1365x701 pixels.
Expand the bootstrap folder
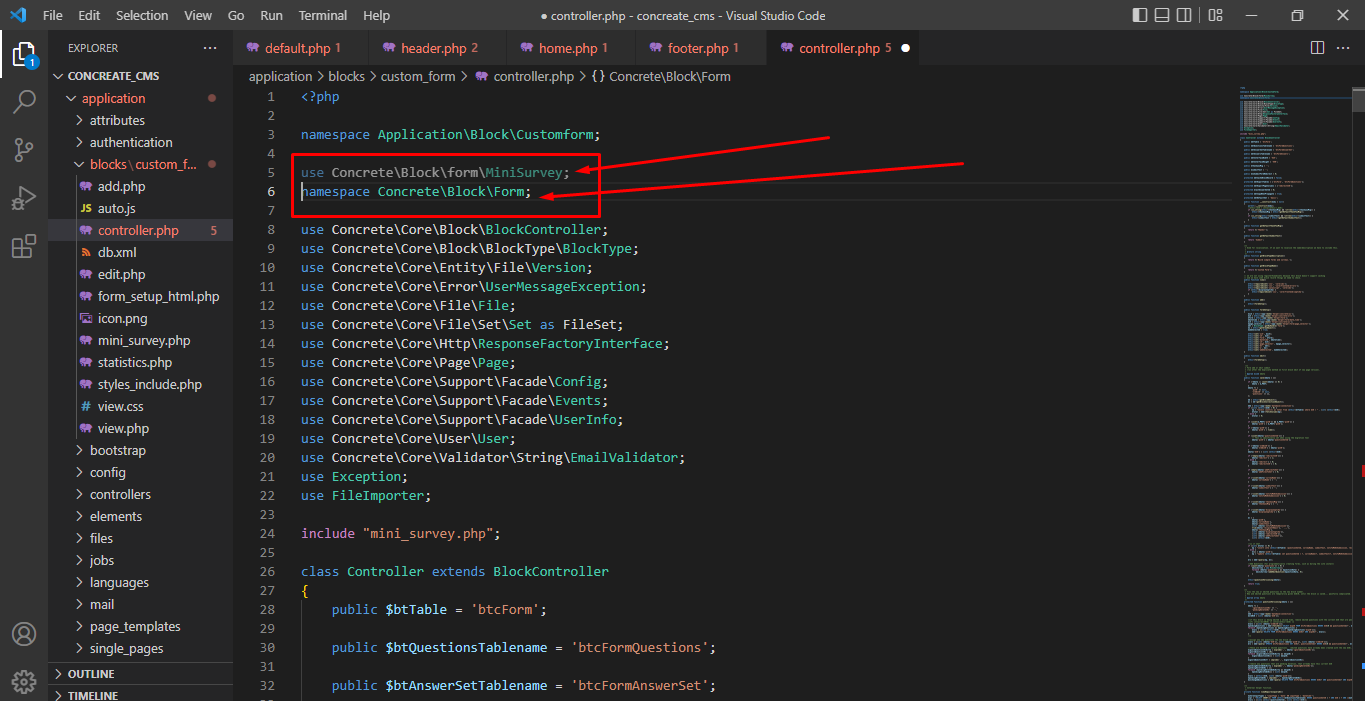tap(141, 450)
